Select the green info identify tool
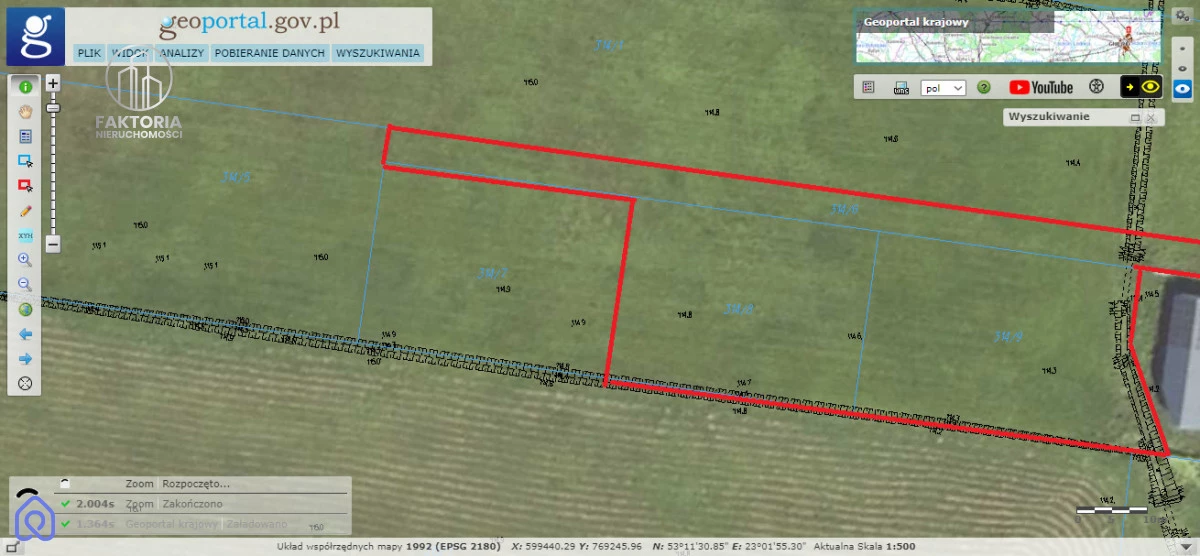 pyautogui.click(x=26, y=87)
